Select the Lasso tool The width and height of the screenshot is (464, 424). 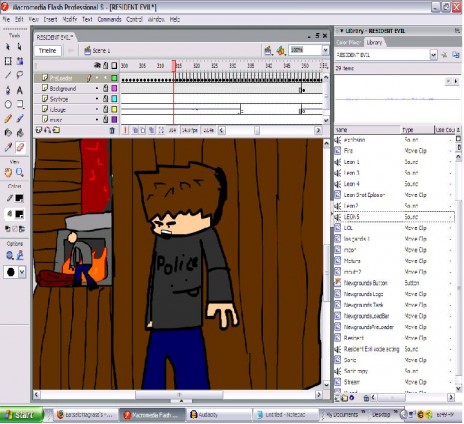pos(20,75)
